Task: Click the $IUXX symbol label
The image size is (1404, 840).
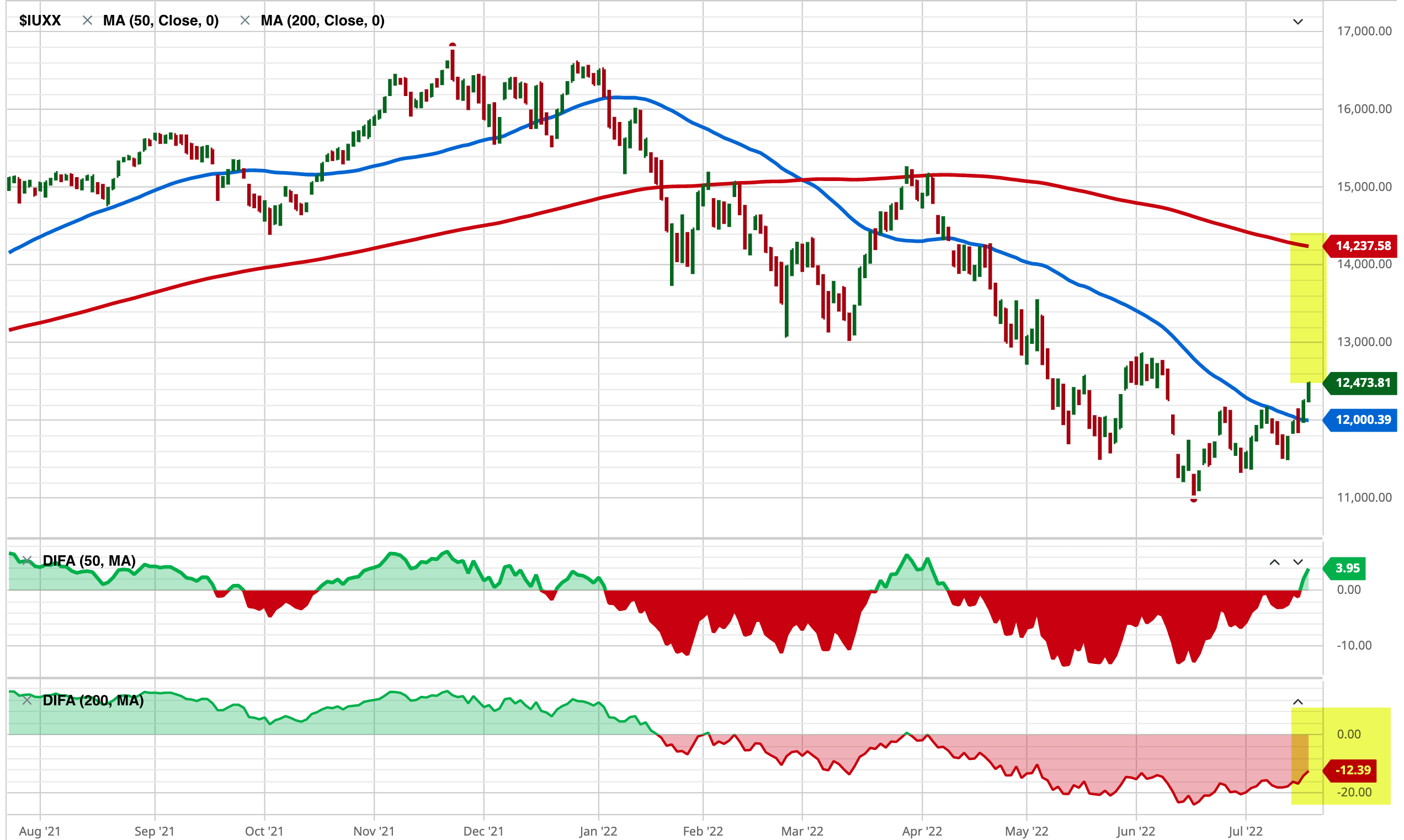Action: click(x=40, y=21)
